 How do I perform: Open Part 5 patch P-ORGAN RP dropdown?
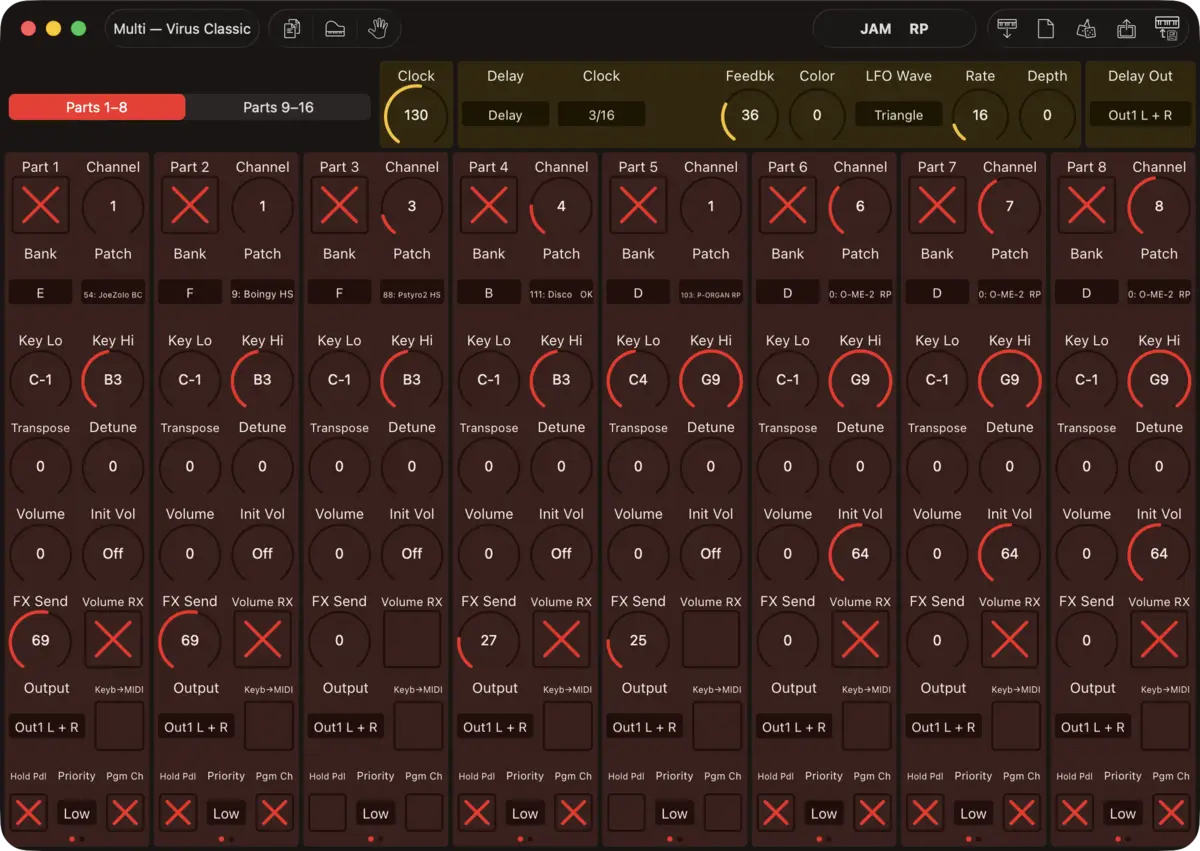pos(711,295)
